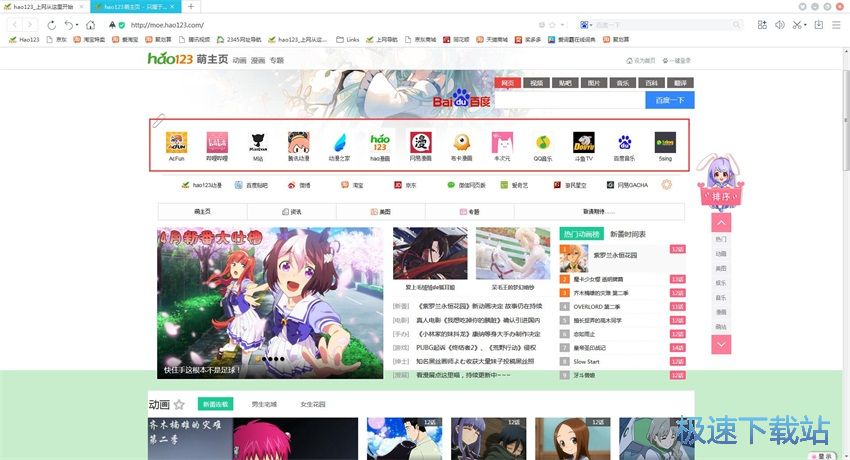This screenshot has height=460, width=850.
Task: Open the 4月新番大吐槽 banner image
Action: 270,303
